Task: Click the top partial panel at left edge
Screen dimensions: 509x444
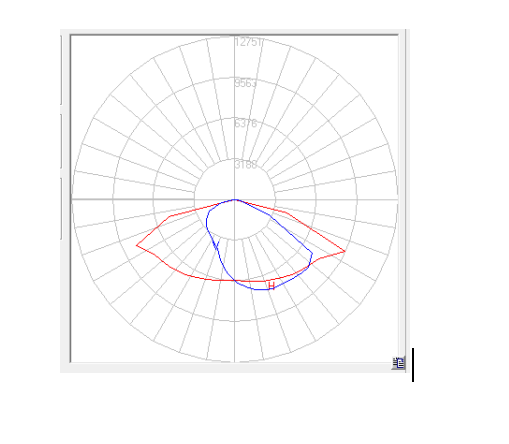Action: 61,69
